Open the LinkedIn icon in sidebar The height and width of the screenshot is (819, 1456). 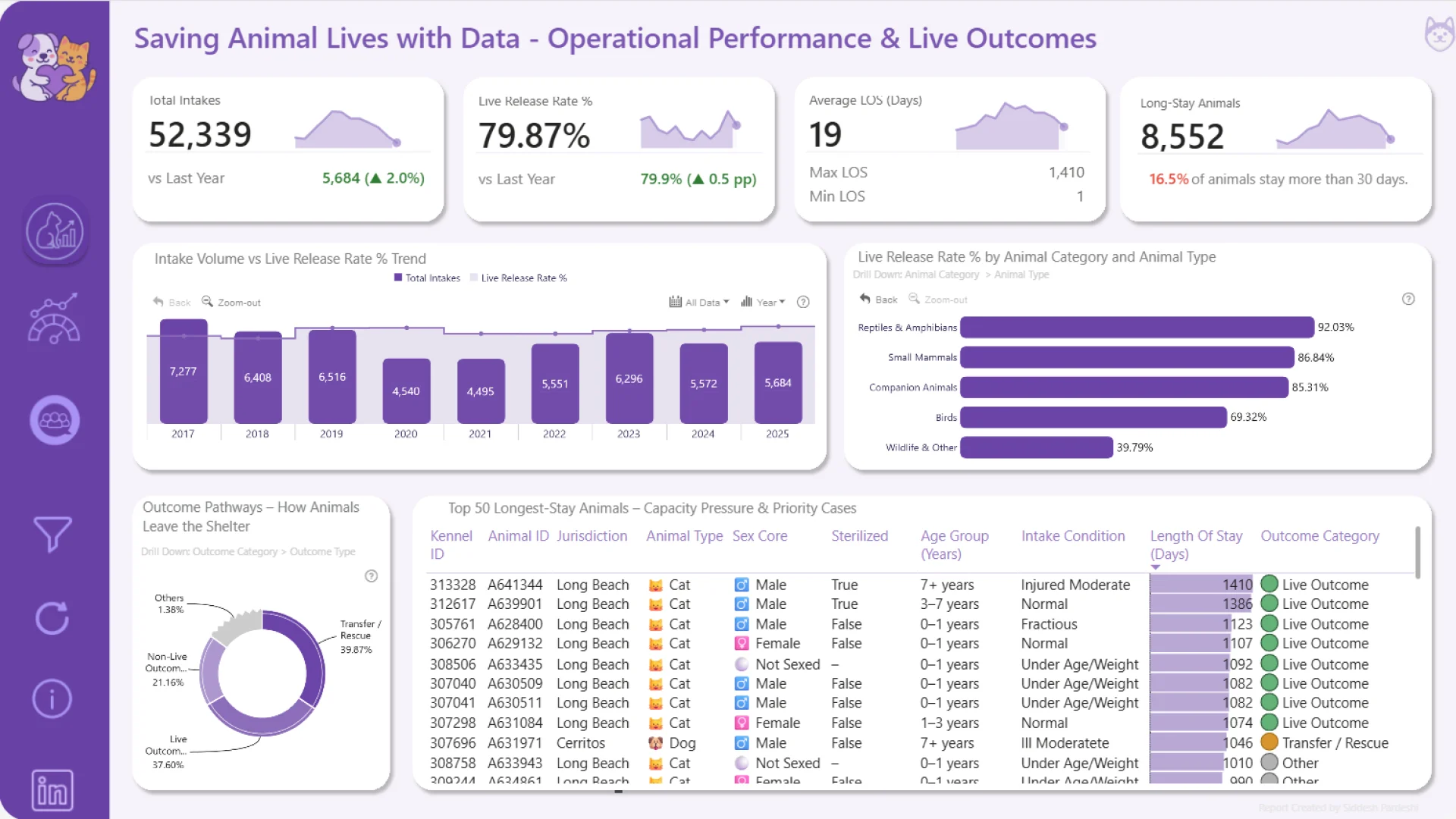pyautogui.click(x=52, y=791)
